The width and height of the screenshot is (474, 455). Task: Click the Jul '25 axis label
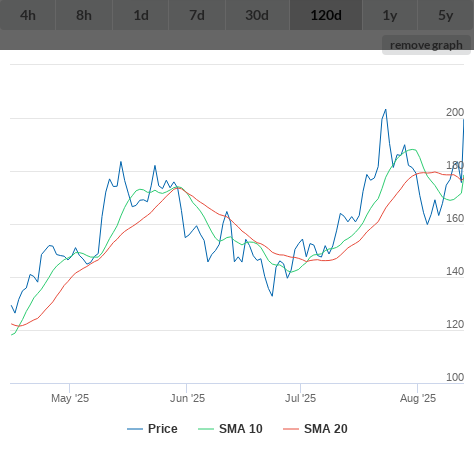coord(300,398)
